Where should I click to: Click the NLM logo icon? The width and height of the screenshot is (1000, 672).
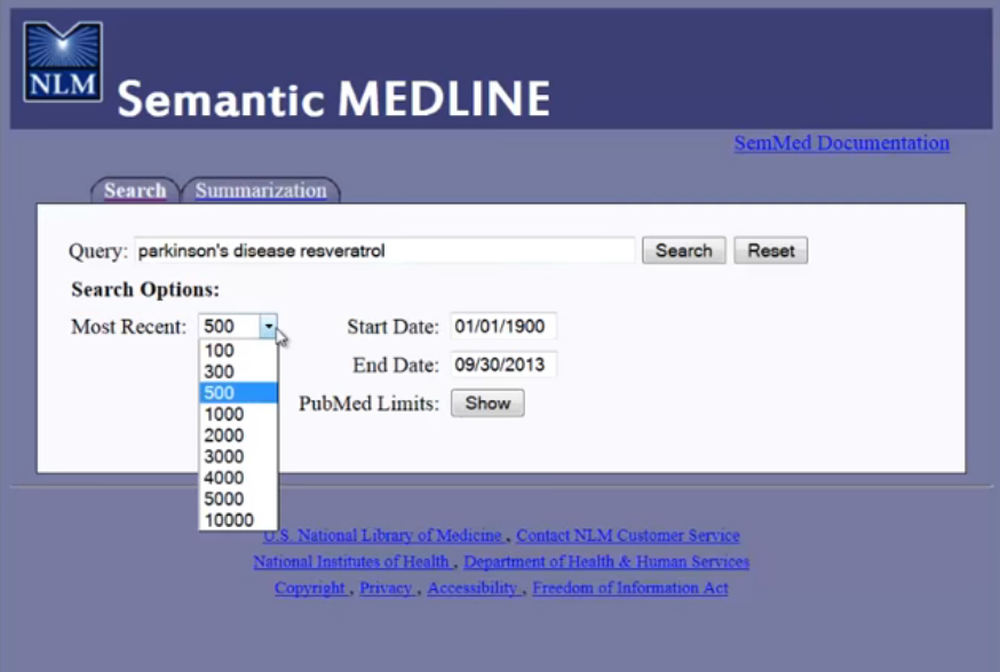pyautogui.click(x=62, y=62)
